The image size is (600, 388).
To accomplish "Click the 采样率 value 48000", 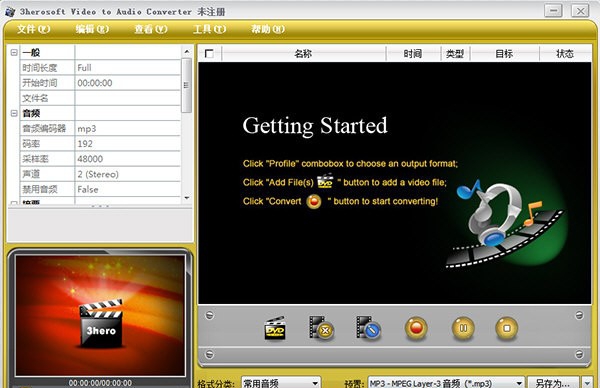I will pos(127,159).
